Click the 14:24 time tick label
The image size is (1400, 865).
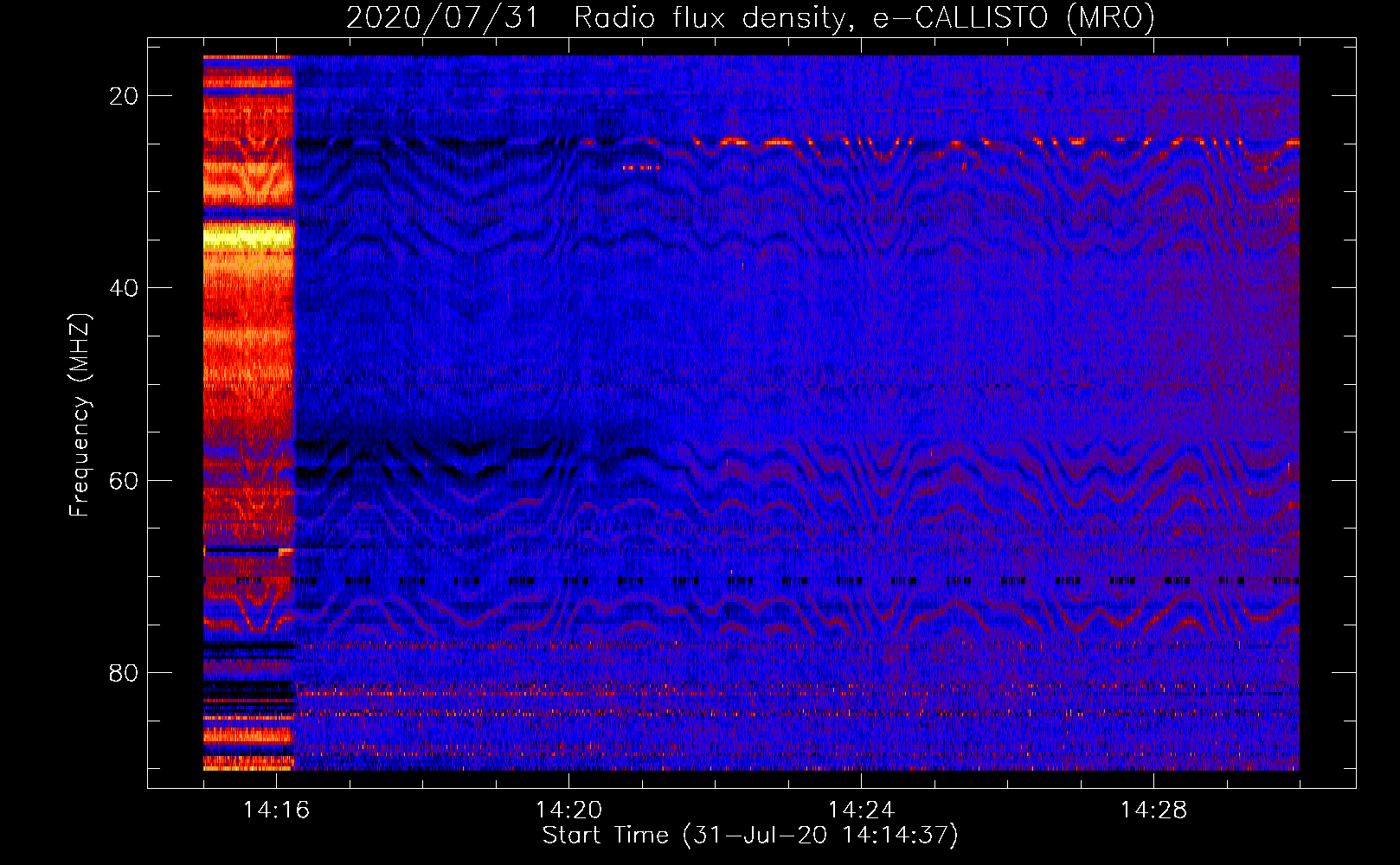point(861,810)
